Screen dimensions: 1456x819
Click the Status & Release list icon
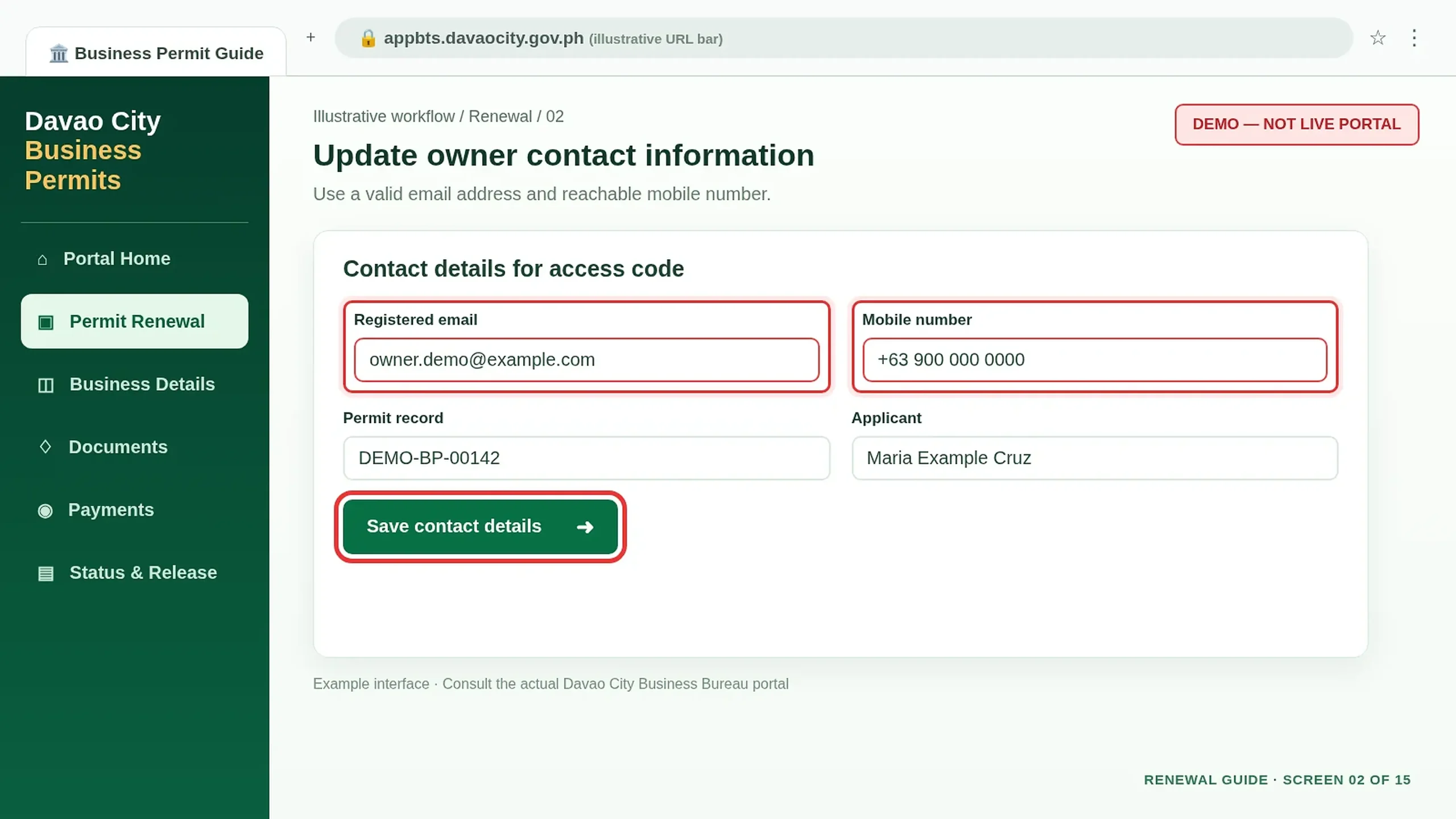[x=45, y=573]
